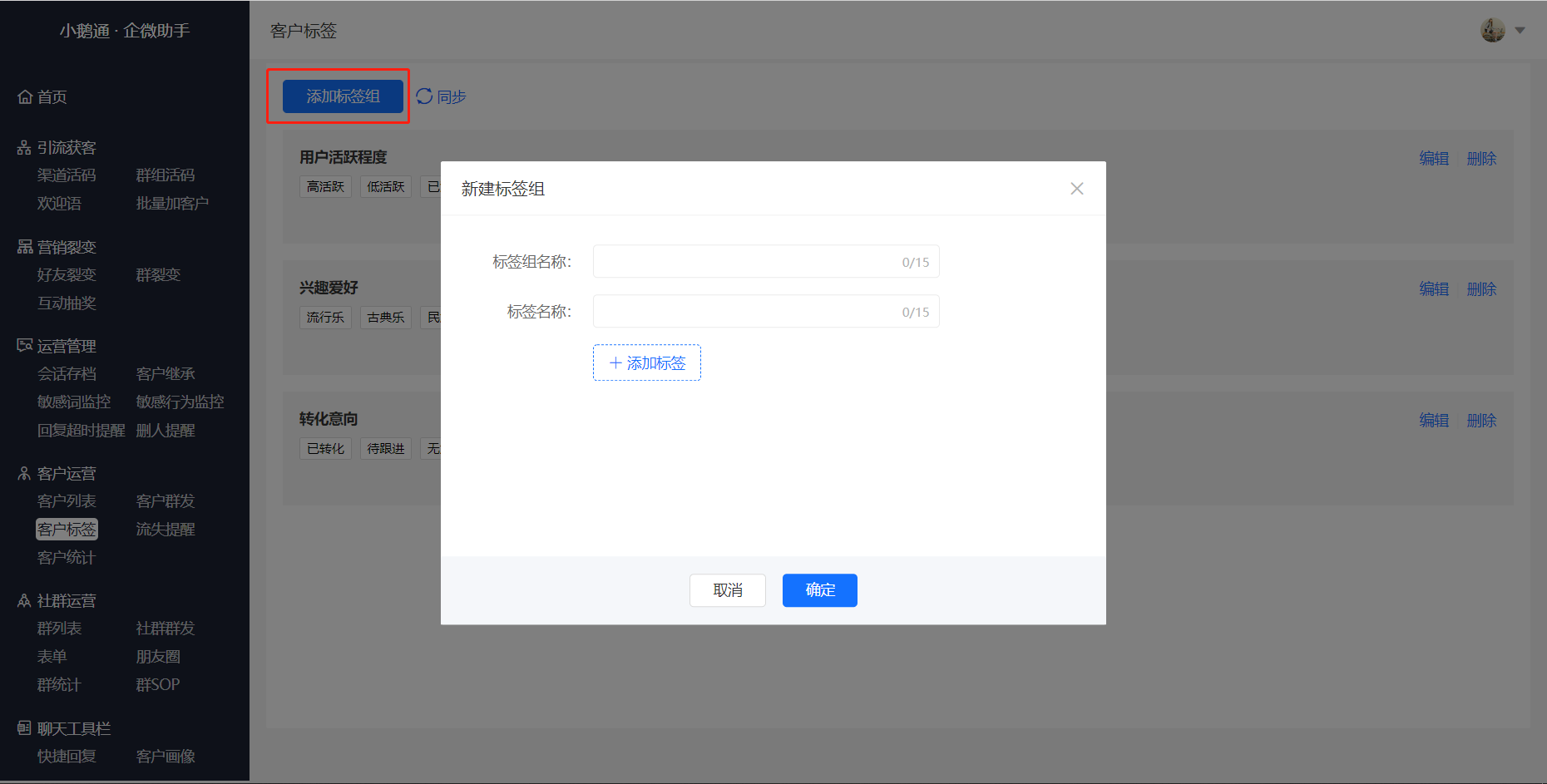Viewport: 1547px width, 784px height.
Task: Open 客户画像 in the sidebar
Action: (166, 757)
